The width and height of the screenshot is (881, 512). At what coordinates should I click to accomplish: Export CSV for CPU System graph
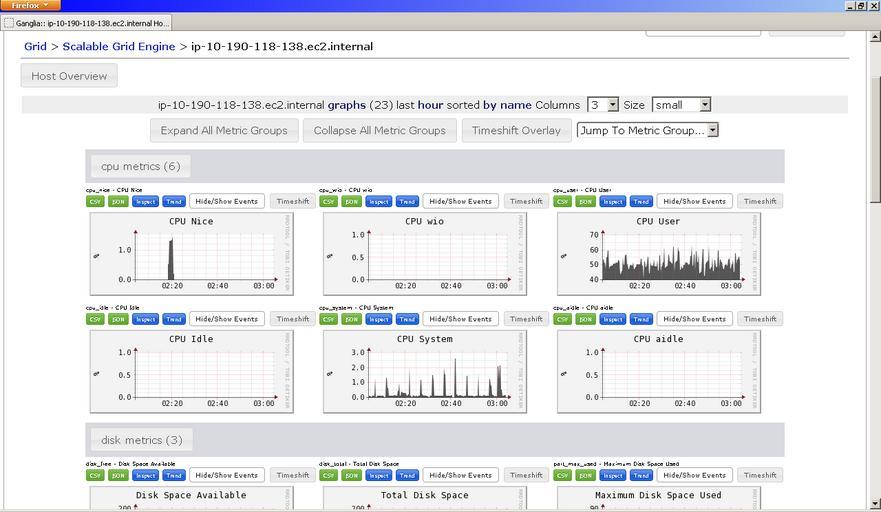tap(329, 319)
